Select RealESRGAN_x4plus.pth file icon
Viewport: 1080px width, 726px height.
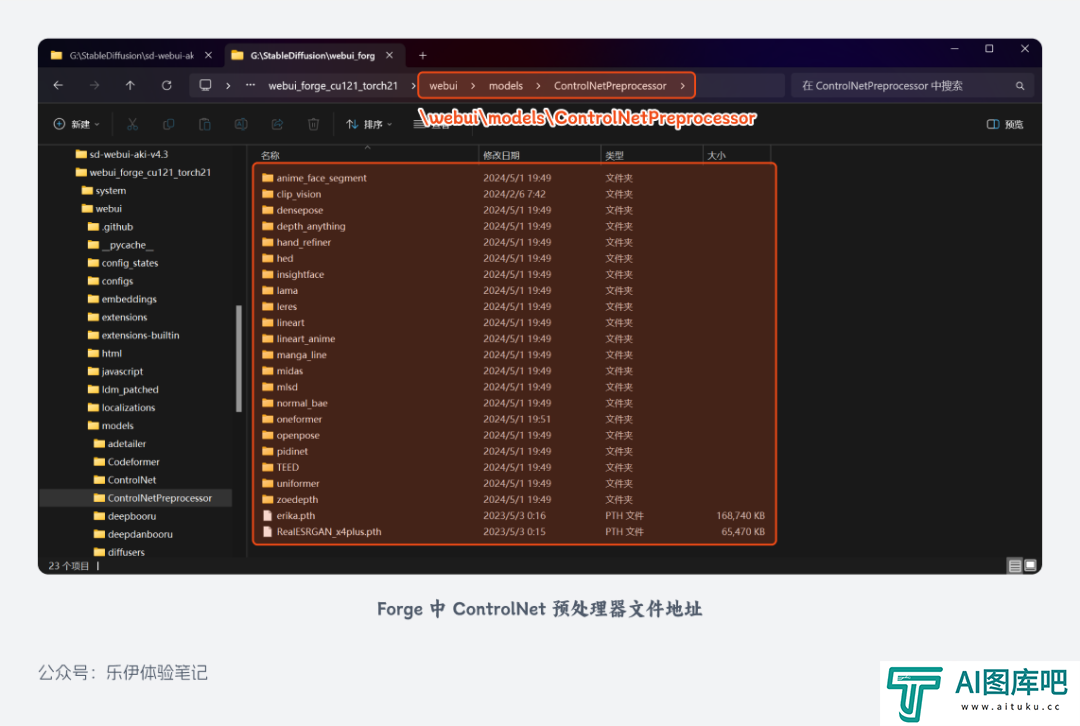tap(267, 532)
